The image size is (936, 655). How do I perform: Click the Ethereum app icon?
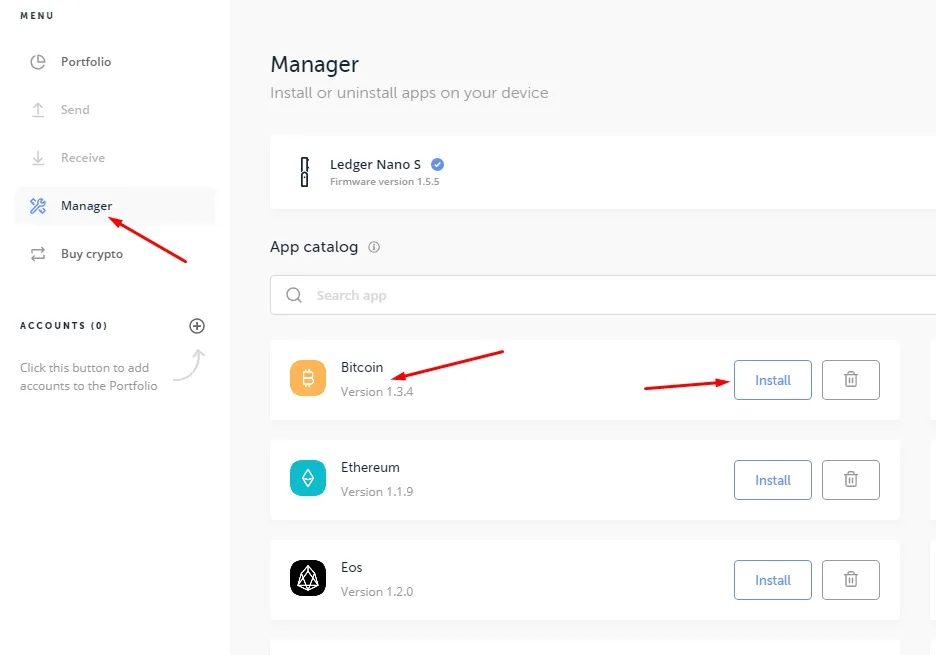pos(308,478)
